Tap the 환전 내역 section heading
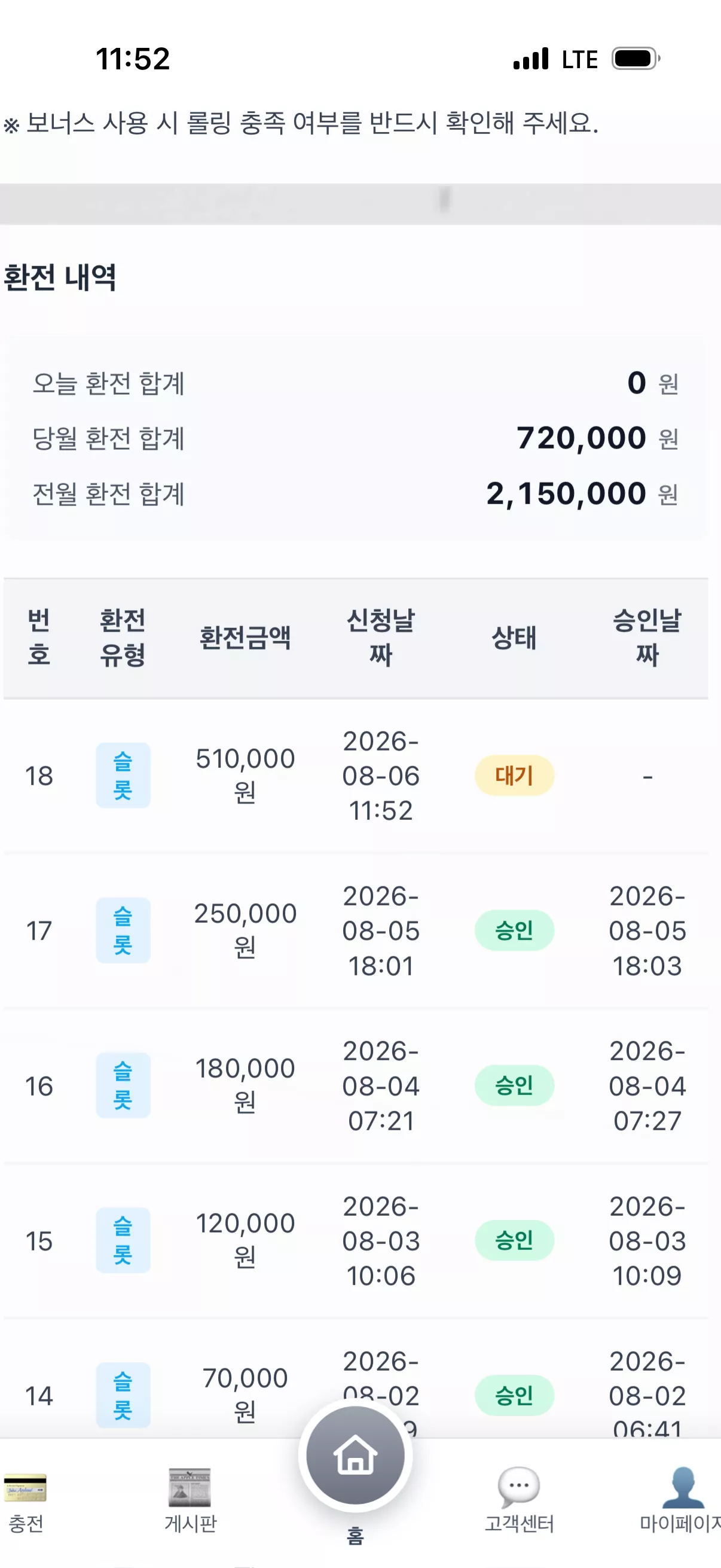This screenshot has height=1568, width=721. click(x=60, y=277)
